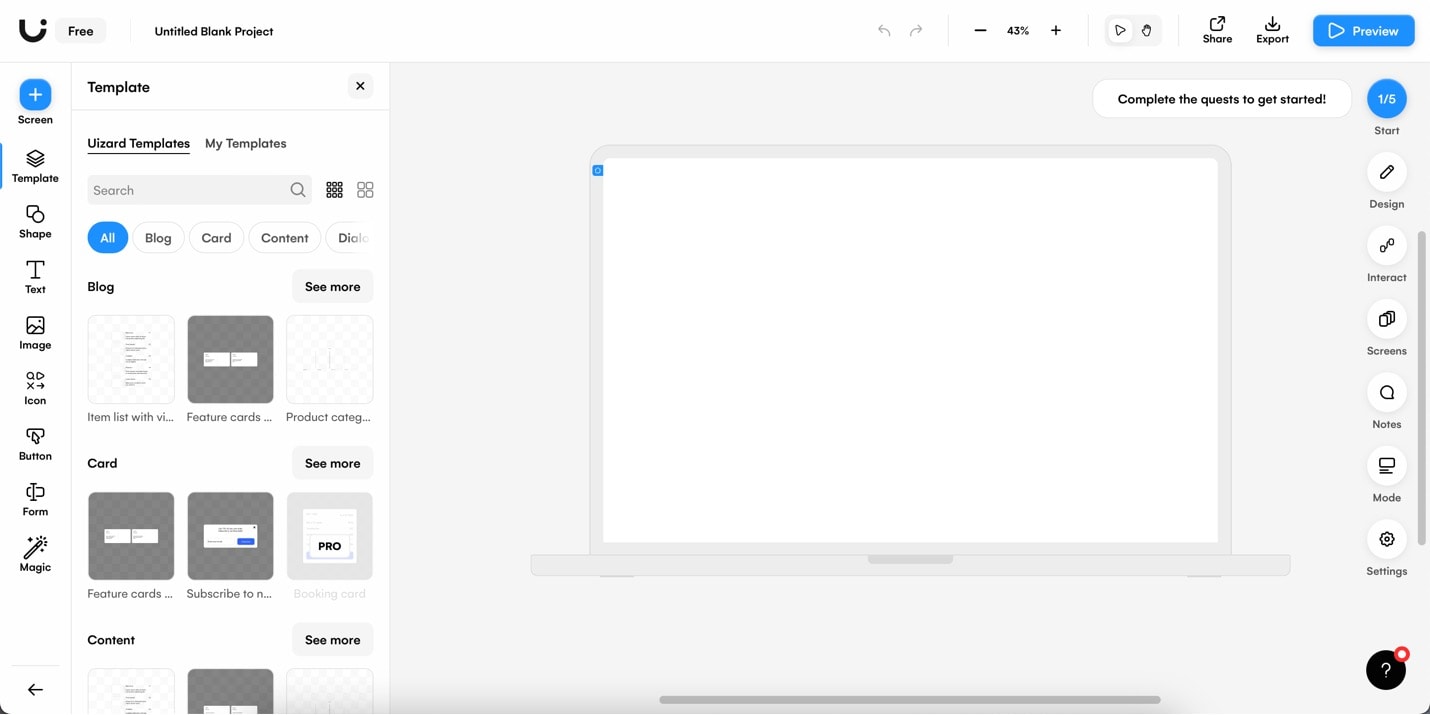Select the screen handle on canvas
The image size is (1430, 715).
pyautogui.click(x=598, y=171)
